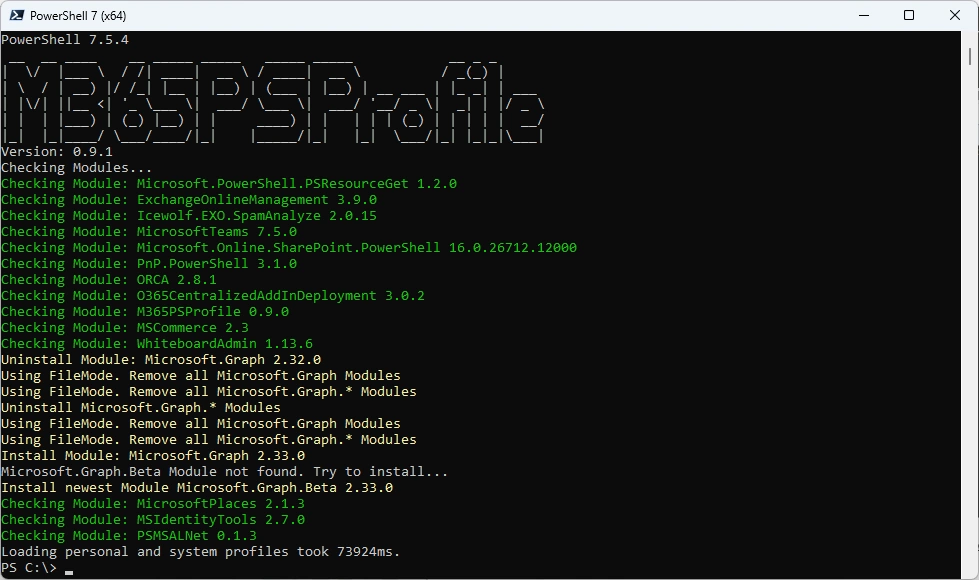Click the M365PSProfile ASCII art banner
Image resolution: width=979 pixels, height=580 pixels.
pos(272,103)
